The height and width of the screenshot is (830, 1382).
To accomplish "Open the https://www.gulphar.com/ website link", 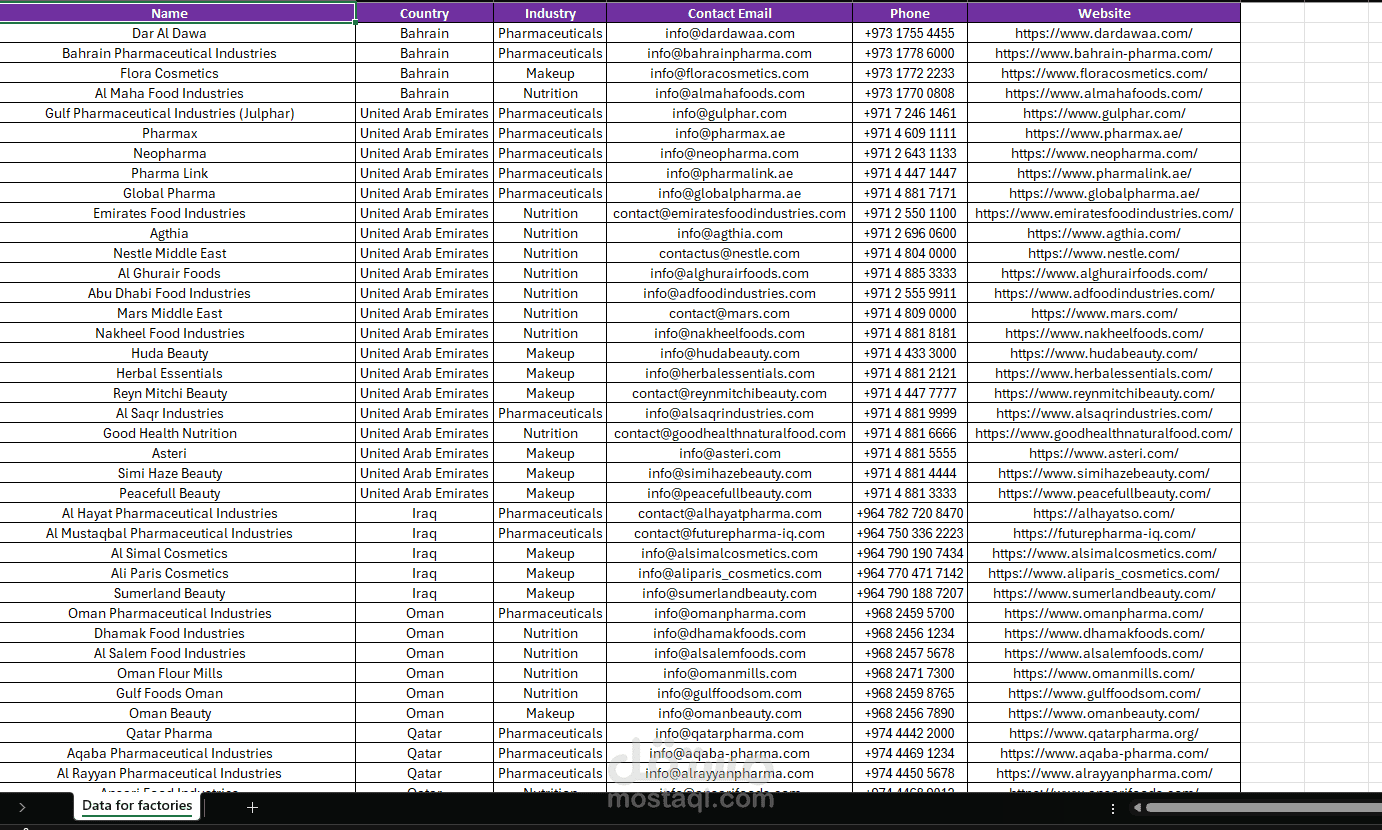I will tap(1104, 113).
